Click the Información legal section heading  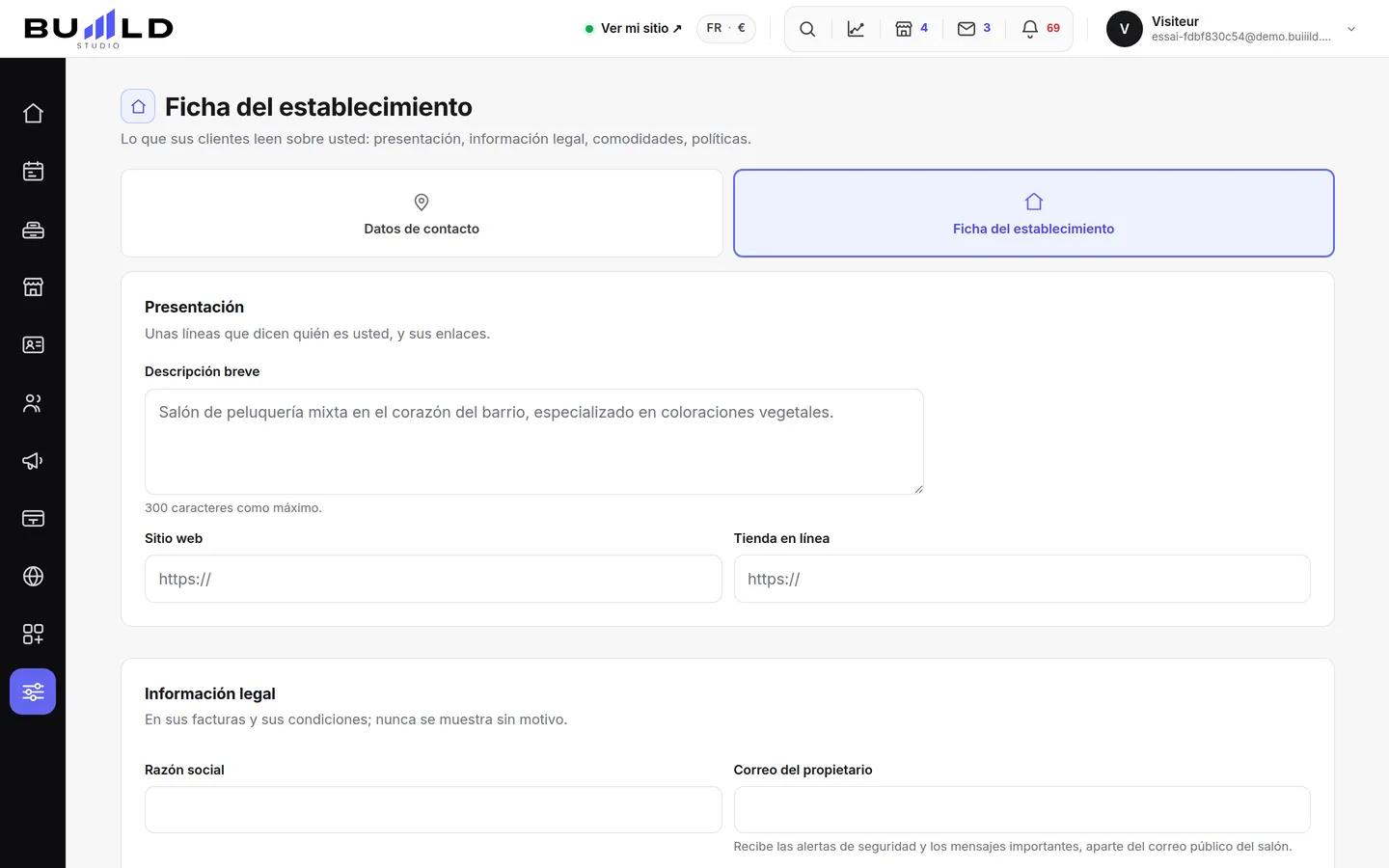210,693
